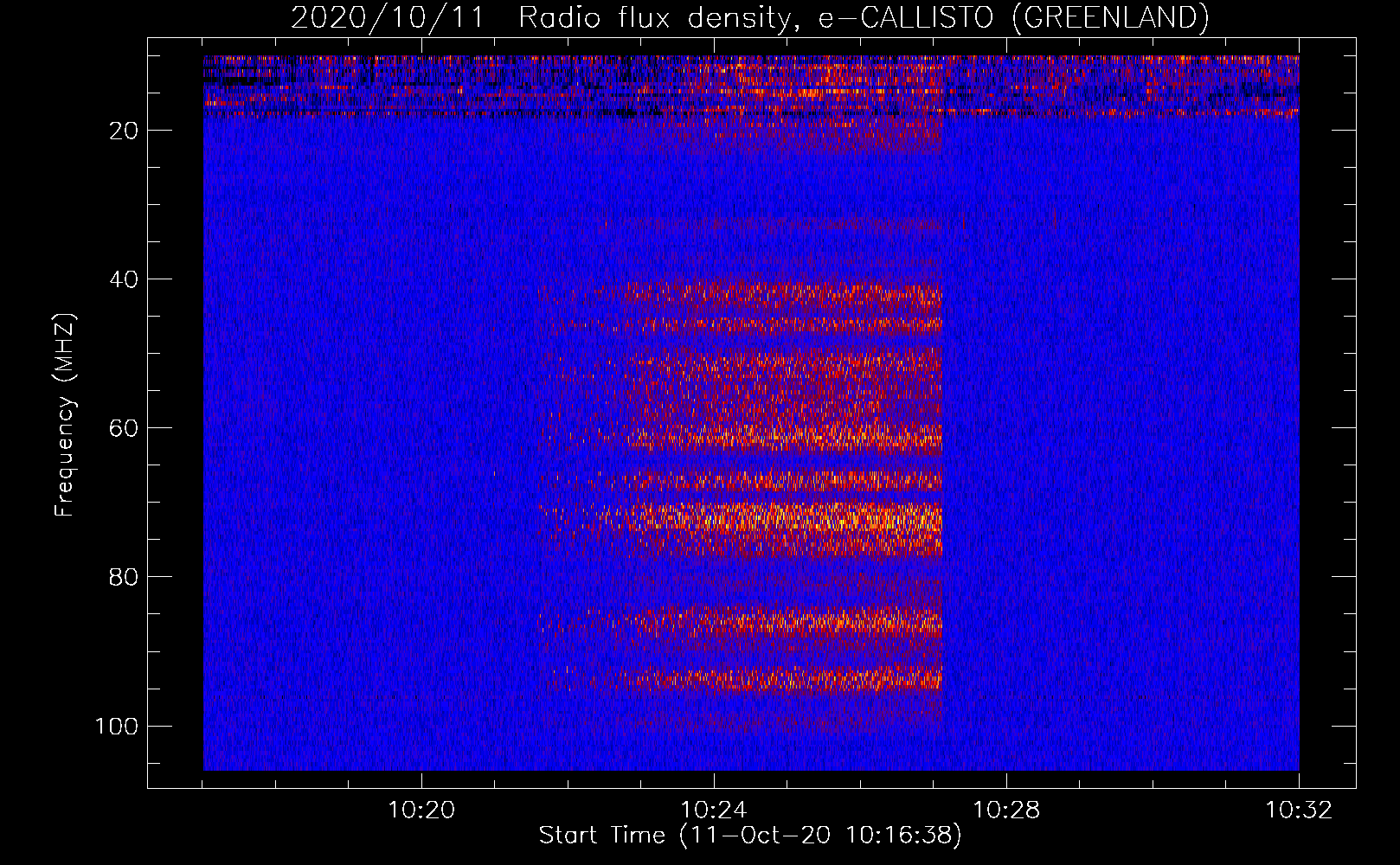Click the 'Frequency (MHZ)' y-axis label
This screenshot has height=865, width=1400.
[x=65, y=414]
